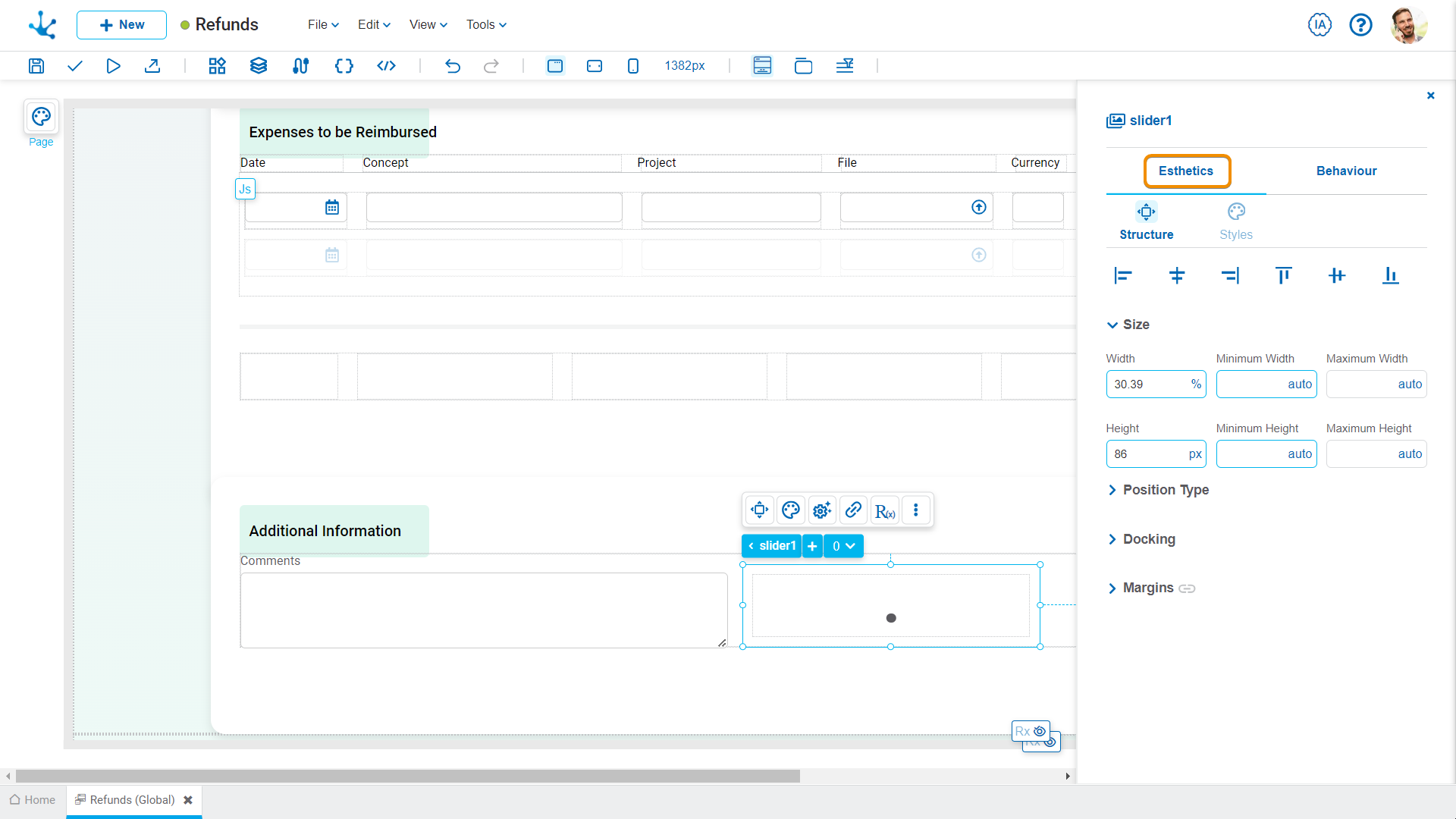Expand the Position Type section
Viewport: 1456px width, 819px height.
1166,490
